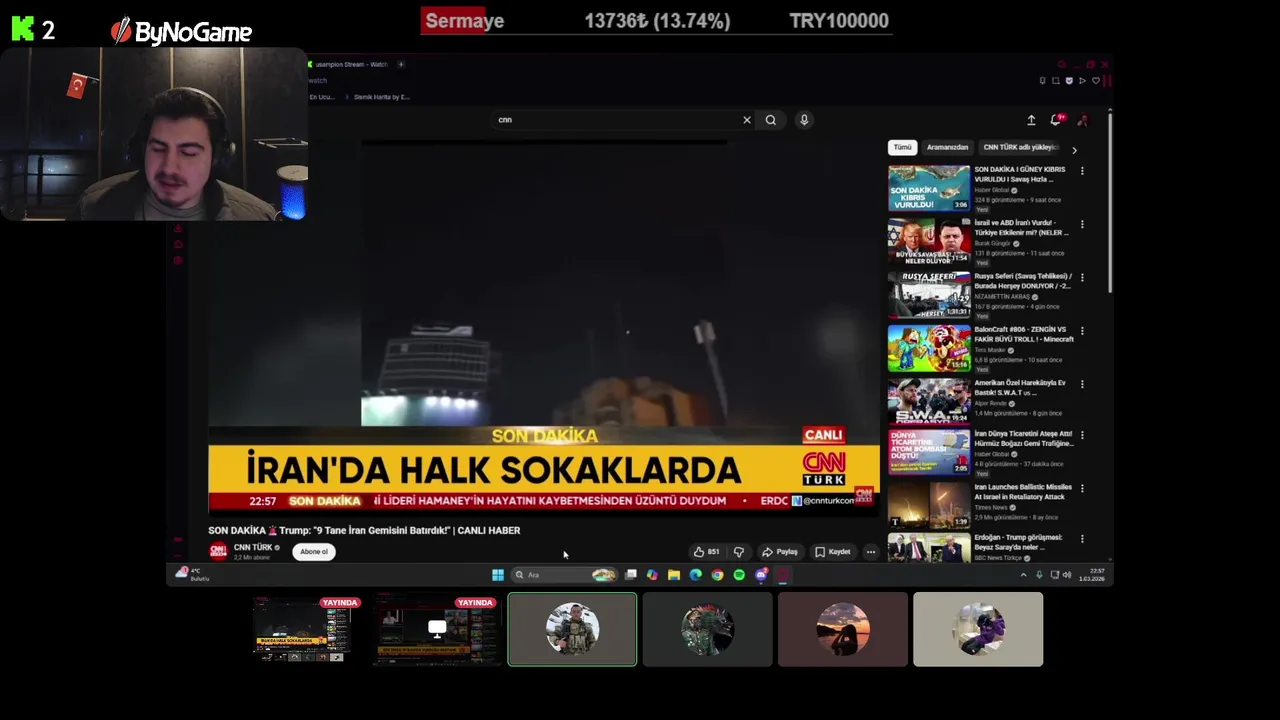Open the taskbar volume speaker icon
The image size is (1280, 720).
click(1067, 575)
